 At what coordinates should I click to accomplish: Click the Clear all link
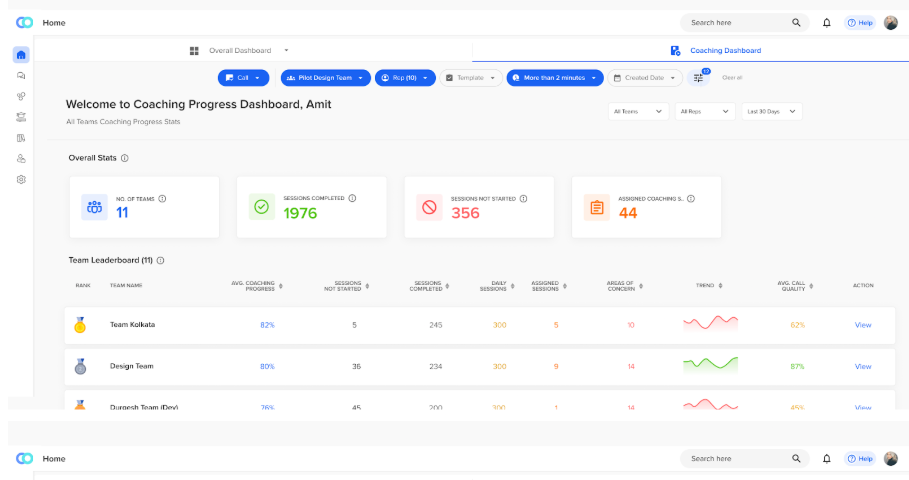pyautogui.click(x=732, y=78)
